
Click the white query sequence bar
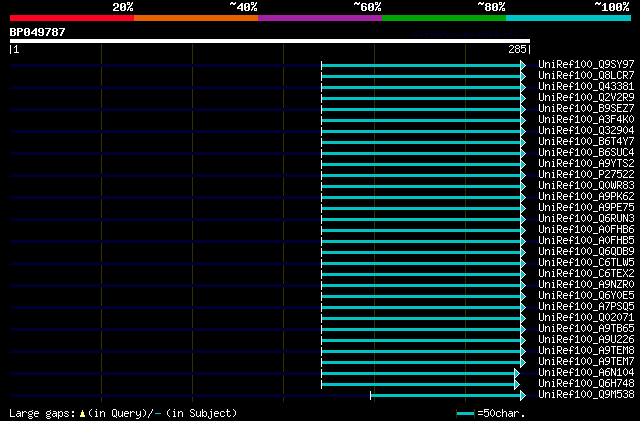click(270, 41)
